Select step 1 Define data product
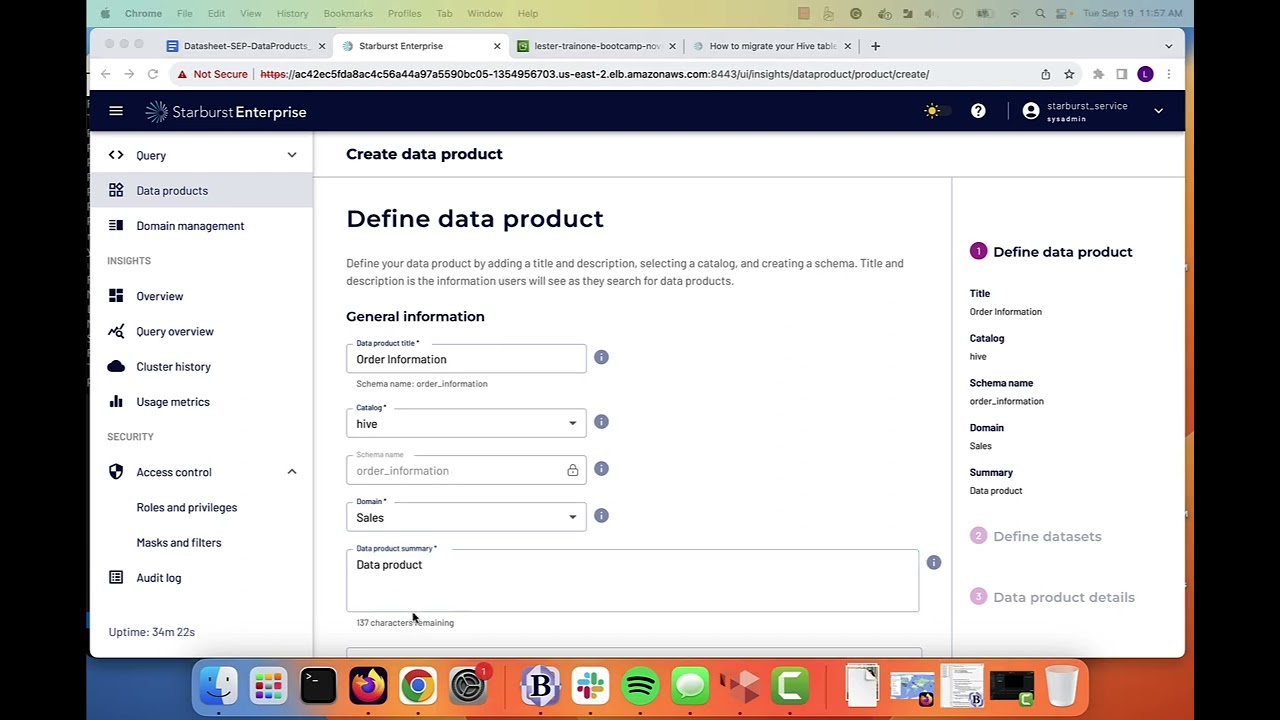Screen dimensions: 1280x720 point(1051,252)
